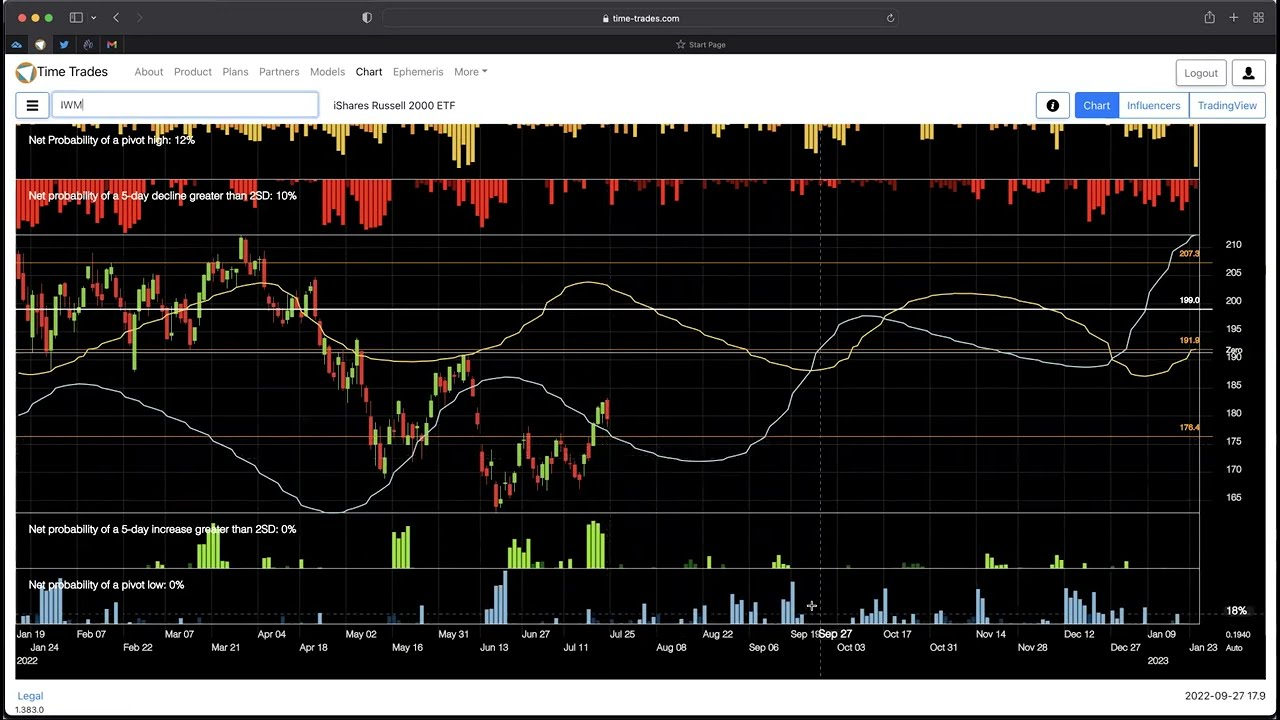Click the Auto scale label
The height and width of the screenshot is (720, 1280).
pos(1234,648)
